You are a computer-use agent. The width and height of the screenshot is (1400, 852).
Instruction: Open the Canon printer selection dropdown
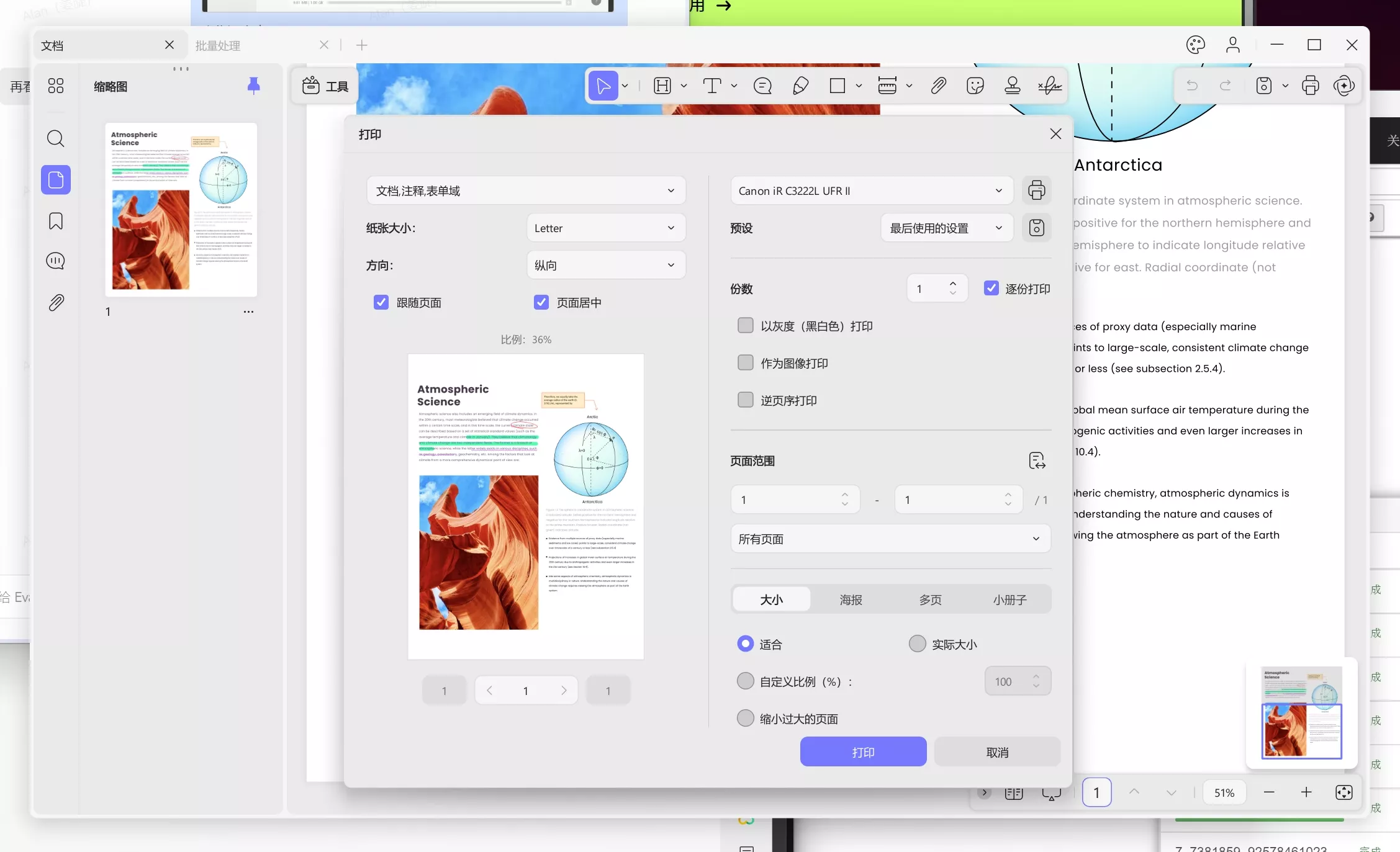pyautogui.click(x=872, y=191)
